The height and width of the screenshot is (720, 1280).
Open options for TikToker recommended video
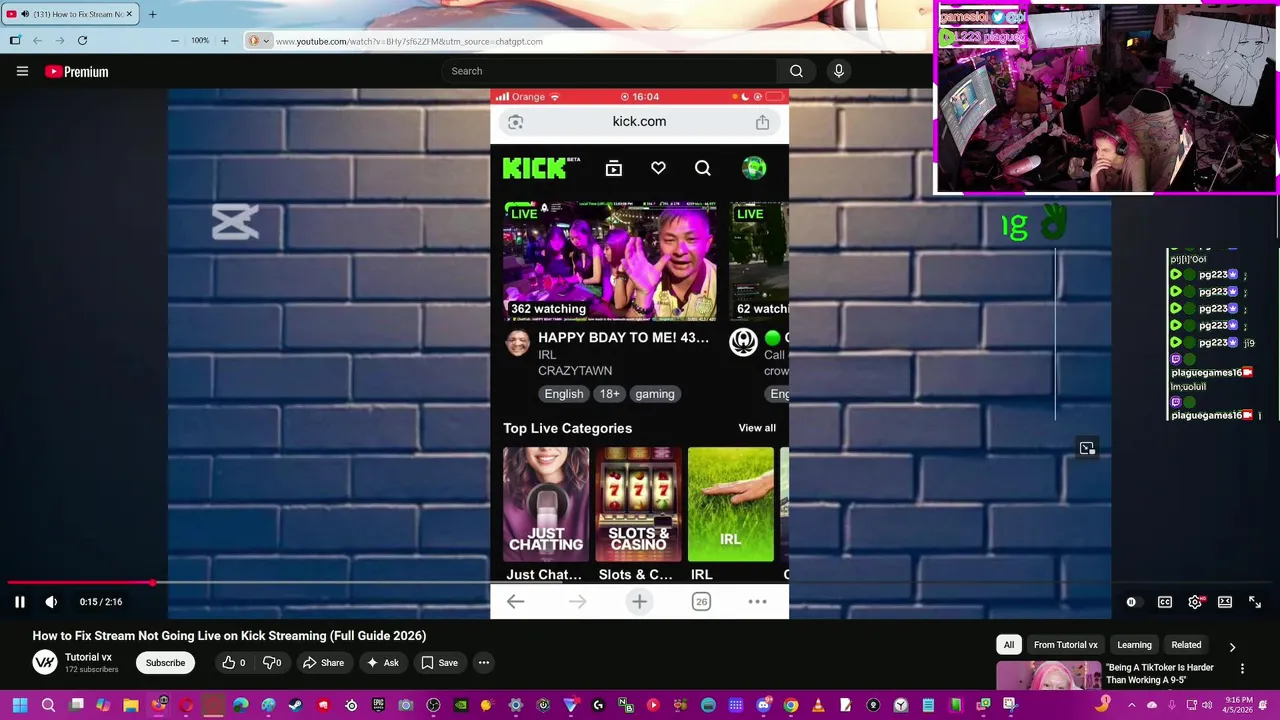[1242, 669]
